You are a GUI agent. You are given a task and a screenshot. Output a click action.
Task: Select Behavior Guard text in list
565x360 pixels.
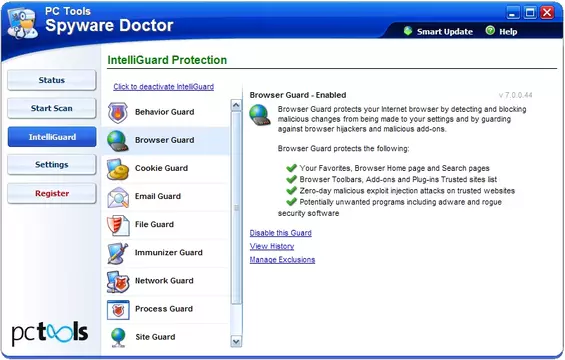pos(165,112)
